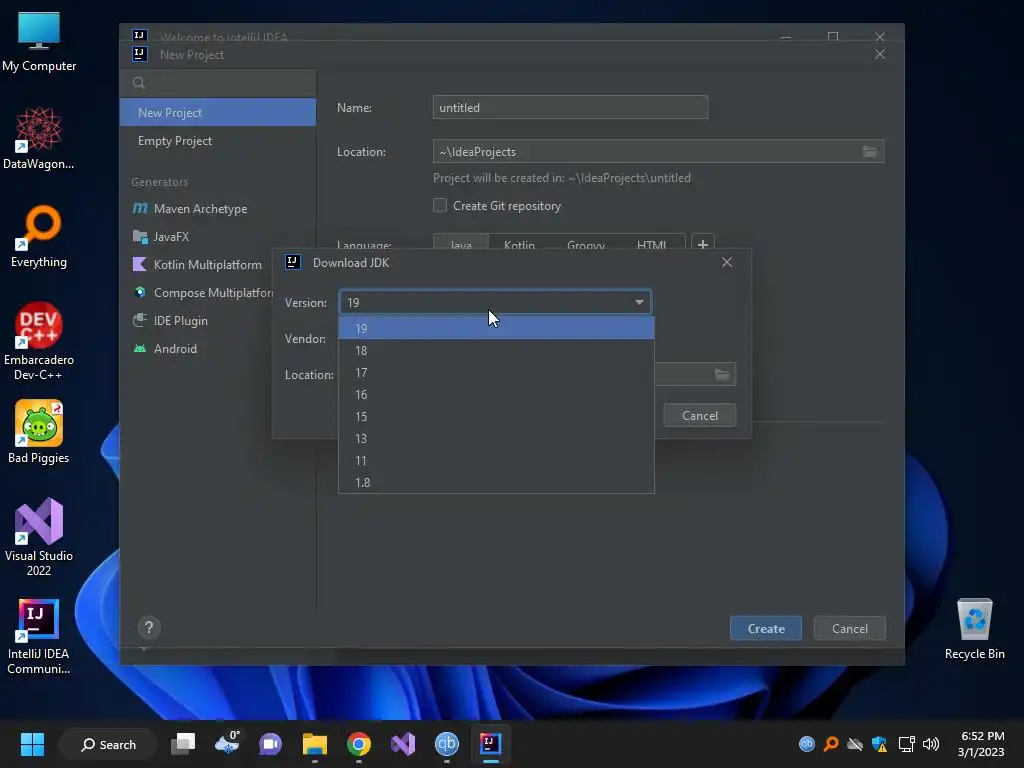
Task: Click the project Name field
Action: pos(570,108)
